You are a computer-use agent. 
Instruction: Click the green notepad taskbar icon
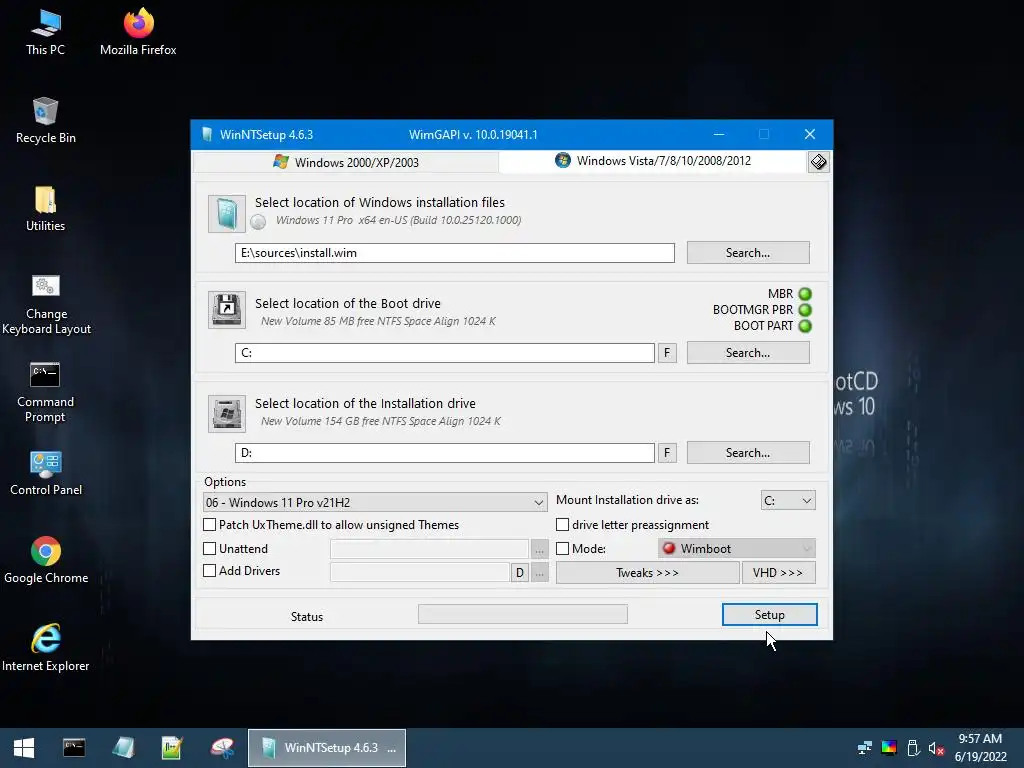click(x=172, y=748)
